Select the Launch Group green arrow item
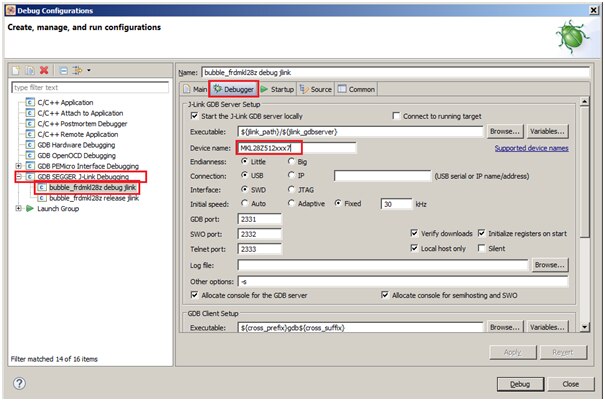The width and height of the screenshot is (605, 401). tap(56, 208)
